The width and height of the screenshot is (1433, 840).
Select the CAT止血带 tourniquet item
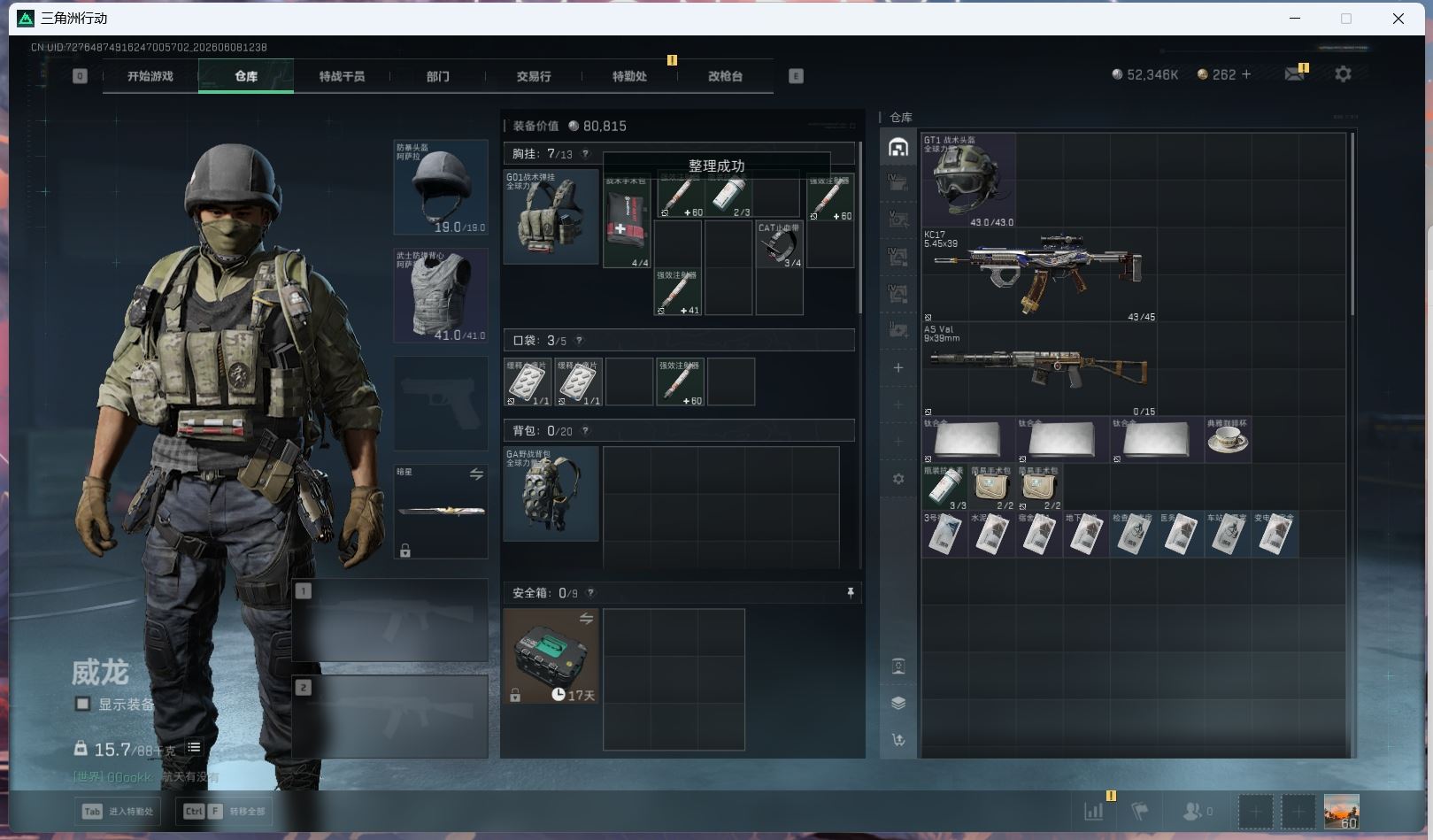780,245
